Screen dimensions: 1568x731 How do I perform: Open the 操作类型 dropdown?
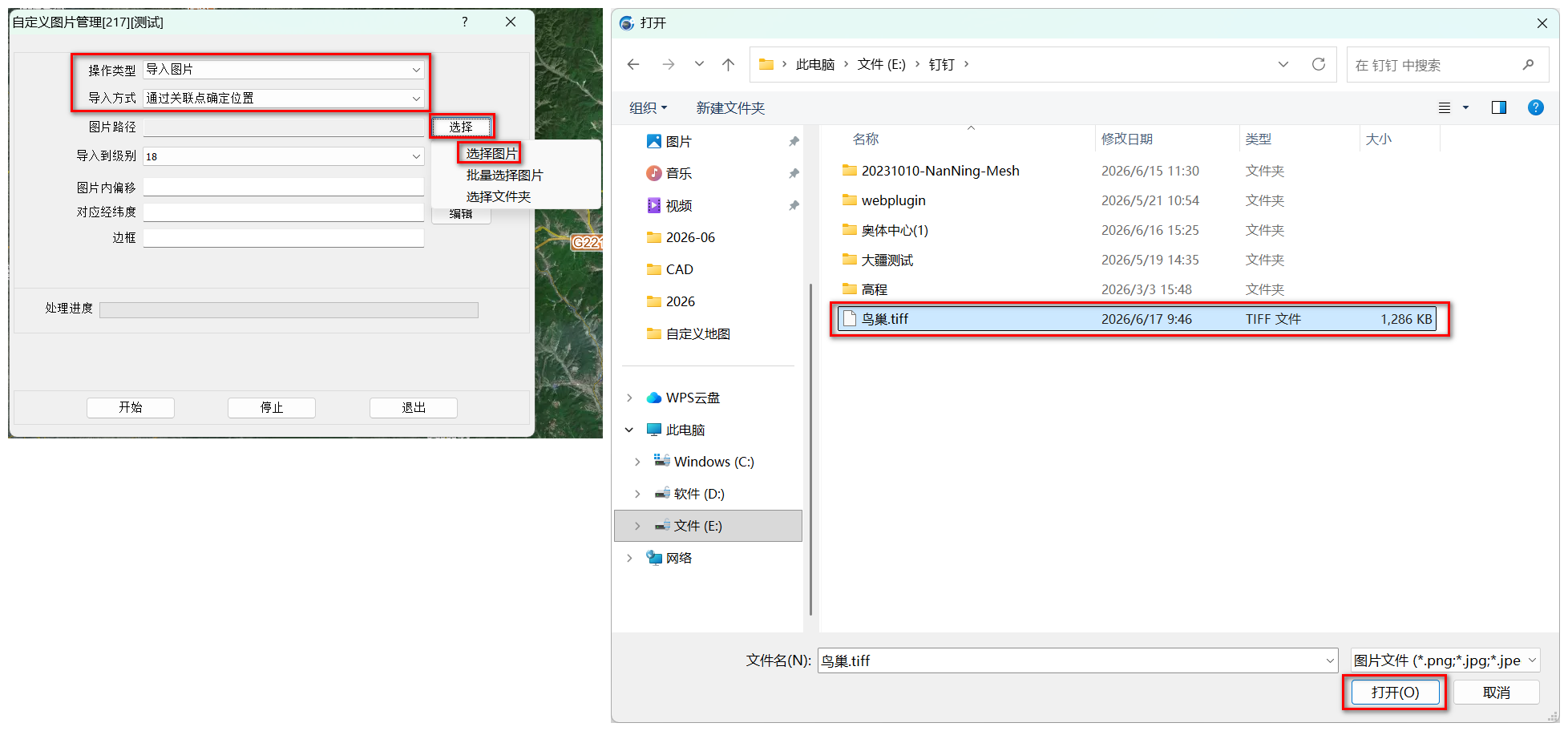[x=283, y=70]
